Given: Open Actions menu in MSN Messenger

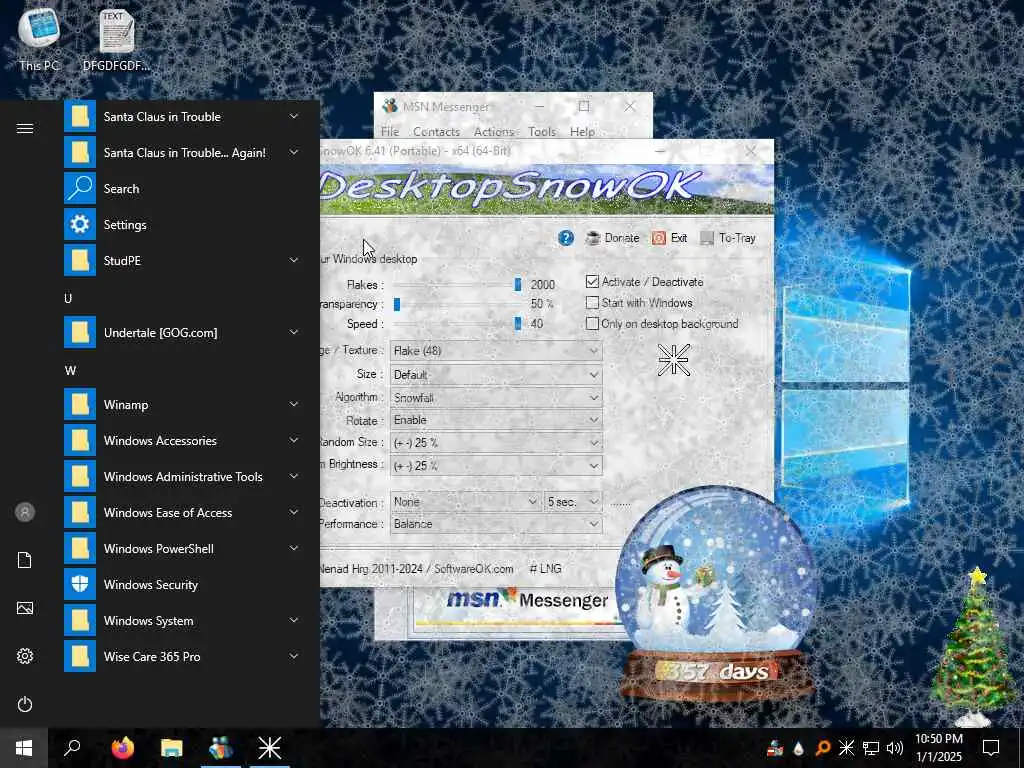Looking at the screenshot, I should tap(494, 131).
